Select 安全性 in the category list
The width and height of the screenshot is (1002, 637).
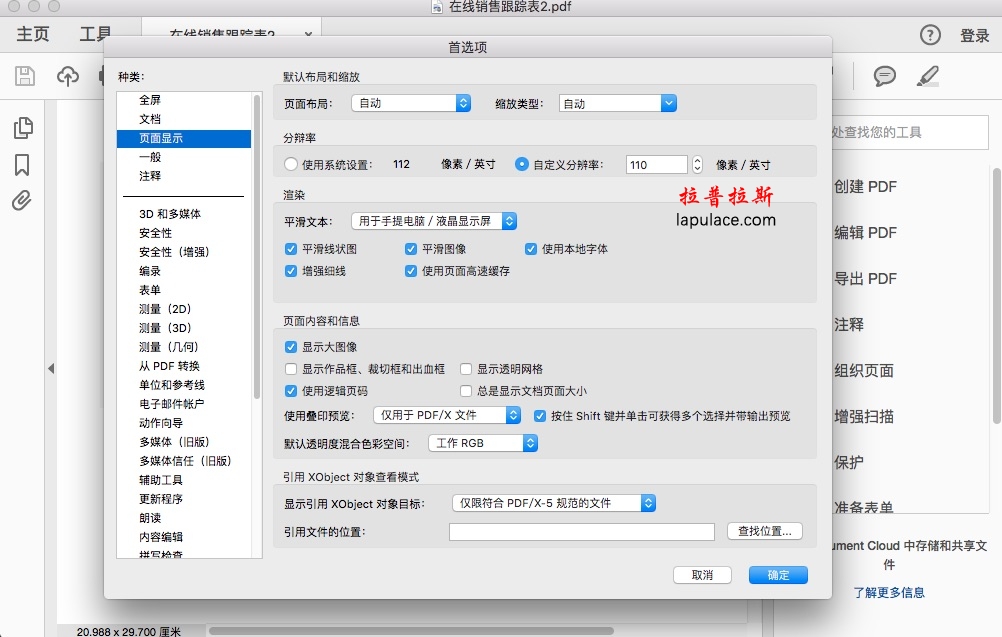coord(155,233)
